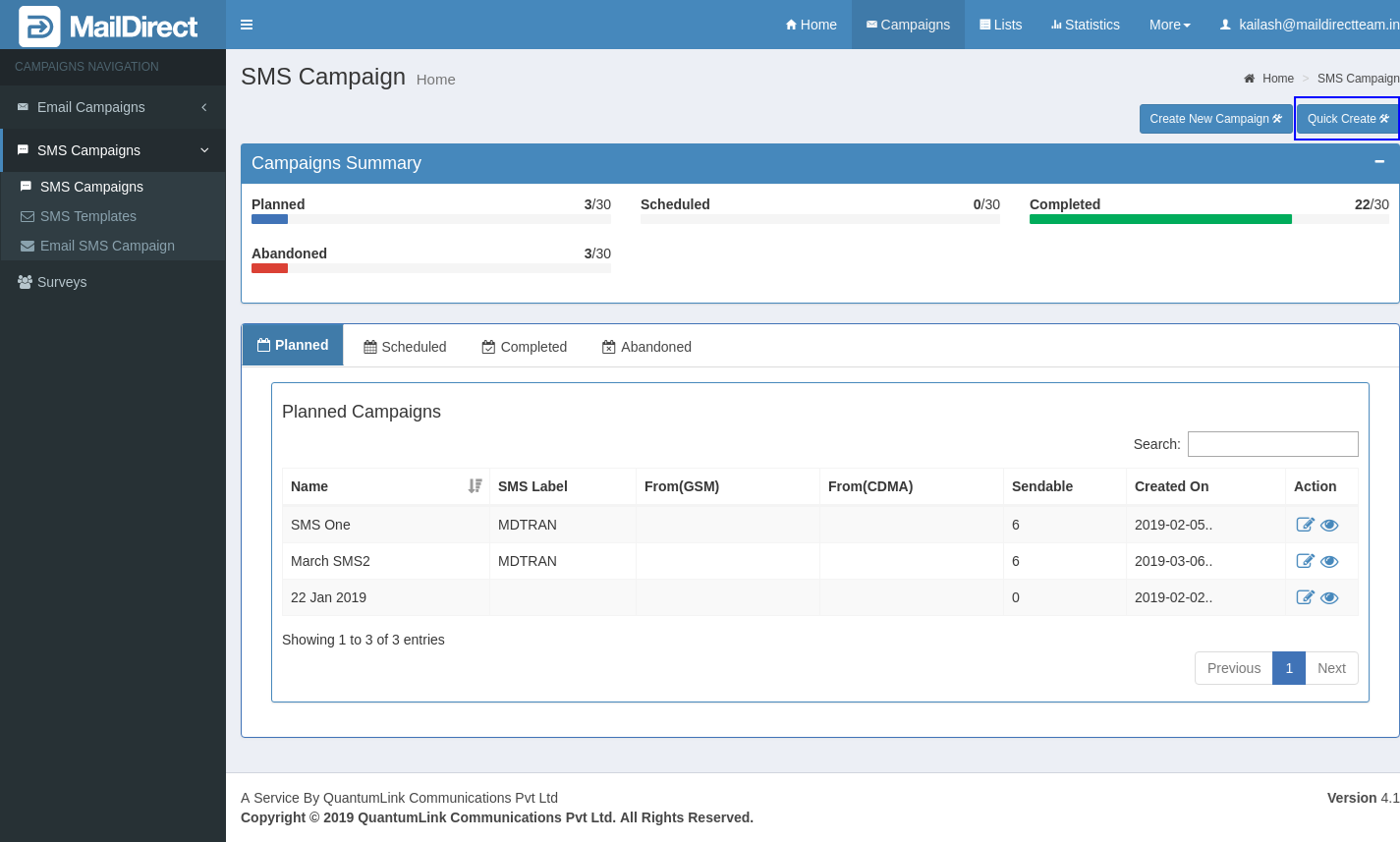View 22 Jan 2019 campaign eye icon

coord(1329,597)
